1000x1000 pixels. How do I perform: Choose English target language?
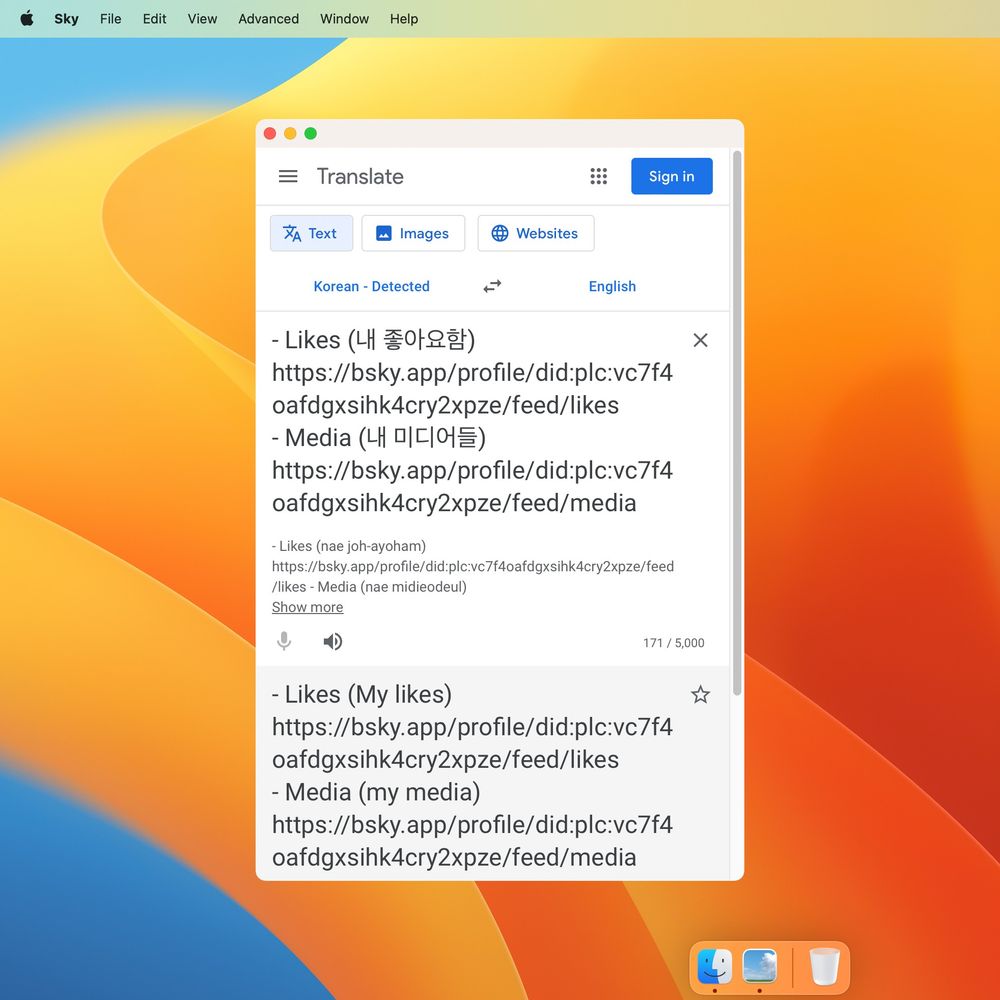[612, 286]
